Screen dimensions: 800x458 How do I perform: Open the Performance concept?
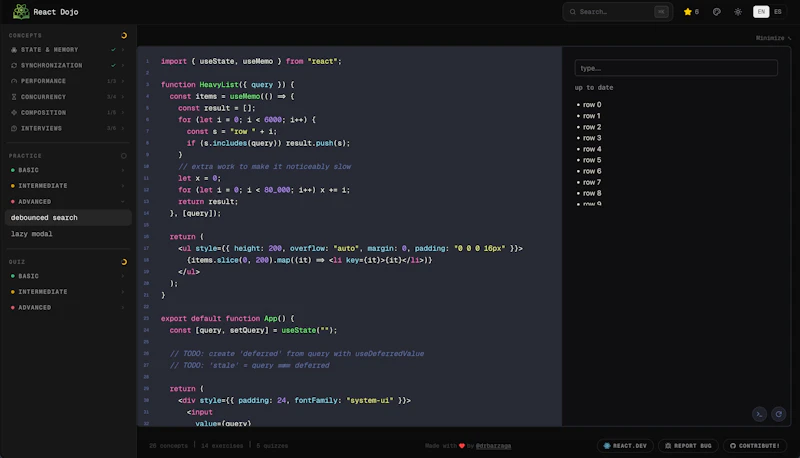(67, 81)
